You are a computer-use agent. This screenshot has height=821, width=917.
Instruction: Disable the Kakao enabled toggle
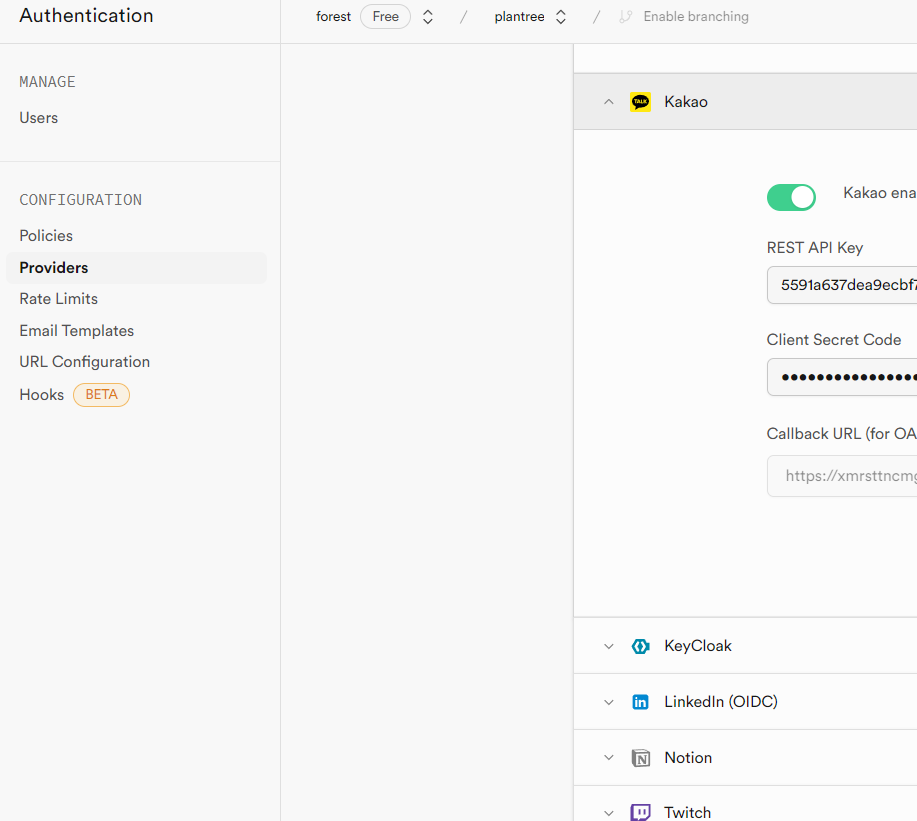point(791,198)
